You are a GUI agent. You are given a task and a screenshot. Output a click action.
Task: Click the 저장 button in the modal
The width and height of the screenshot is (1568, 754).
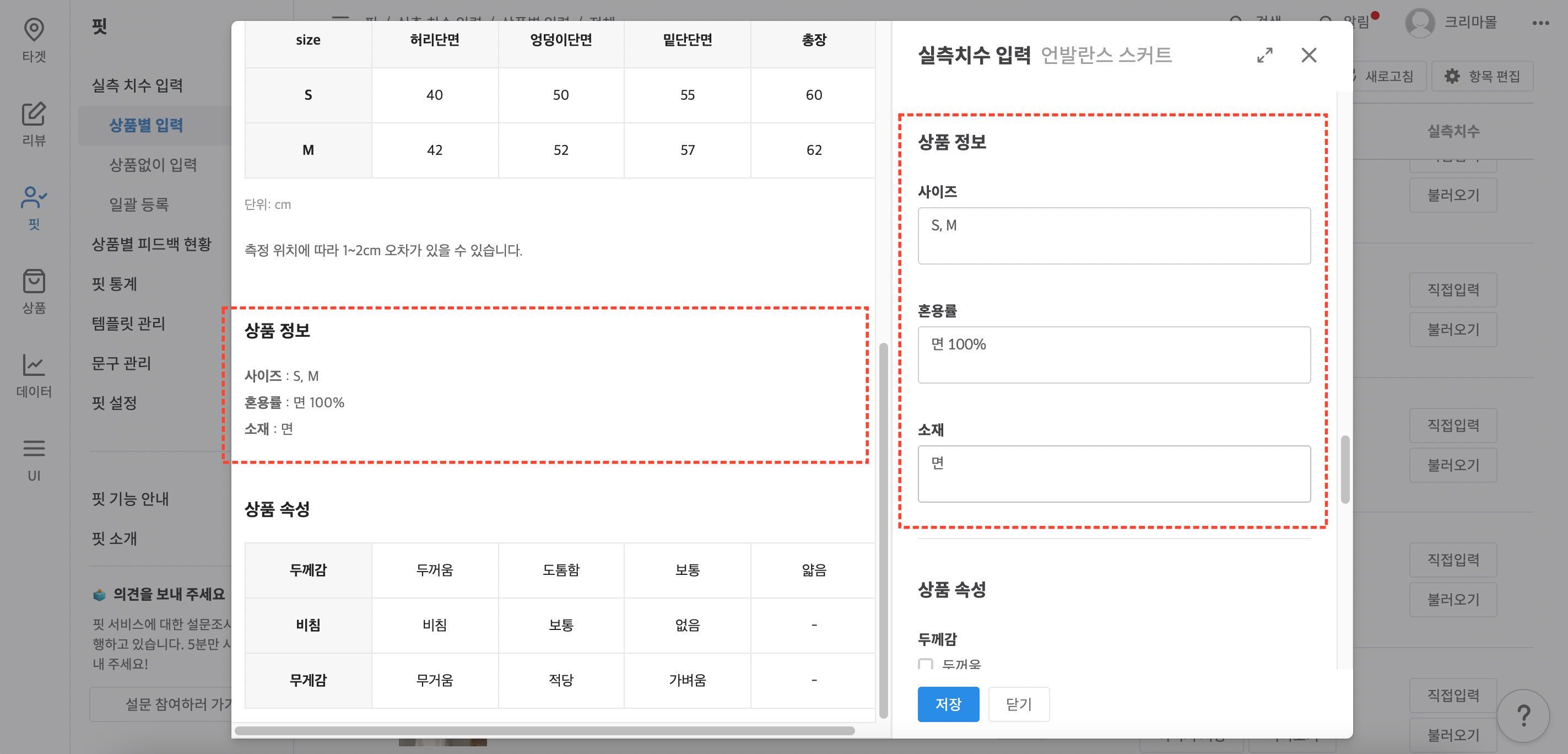coord(948,704)
